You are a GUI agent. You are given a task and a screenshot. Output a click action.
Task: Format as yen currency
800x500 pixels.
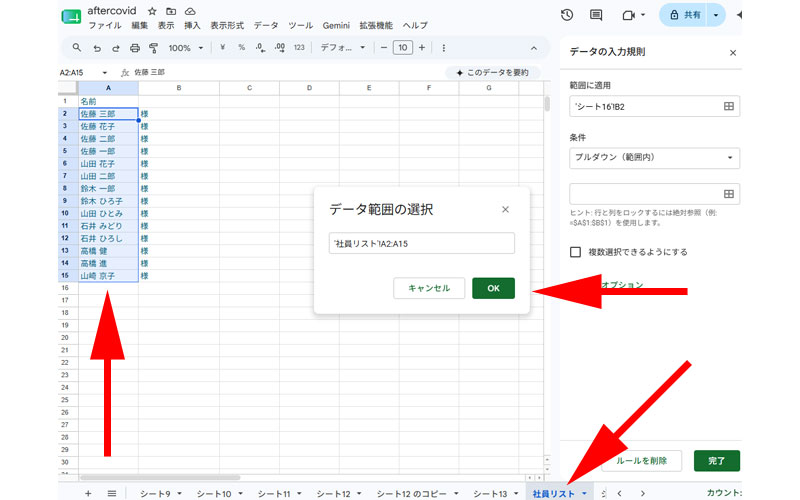pos(222,47)
